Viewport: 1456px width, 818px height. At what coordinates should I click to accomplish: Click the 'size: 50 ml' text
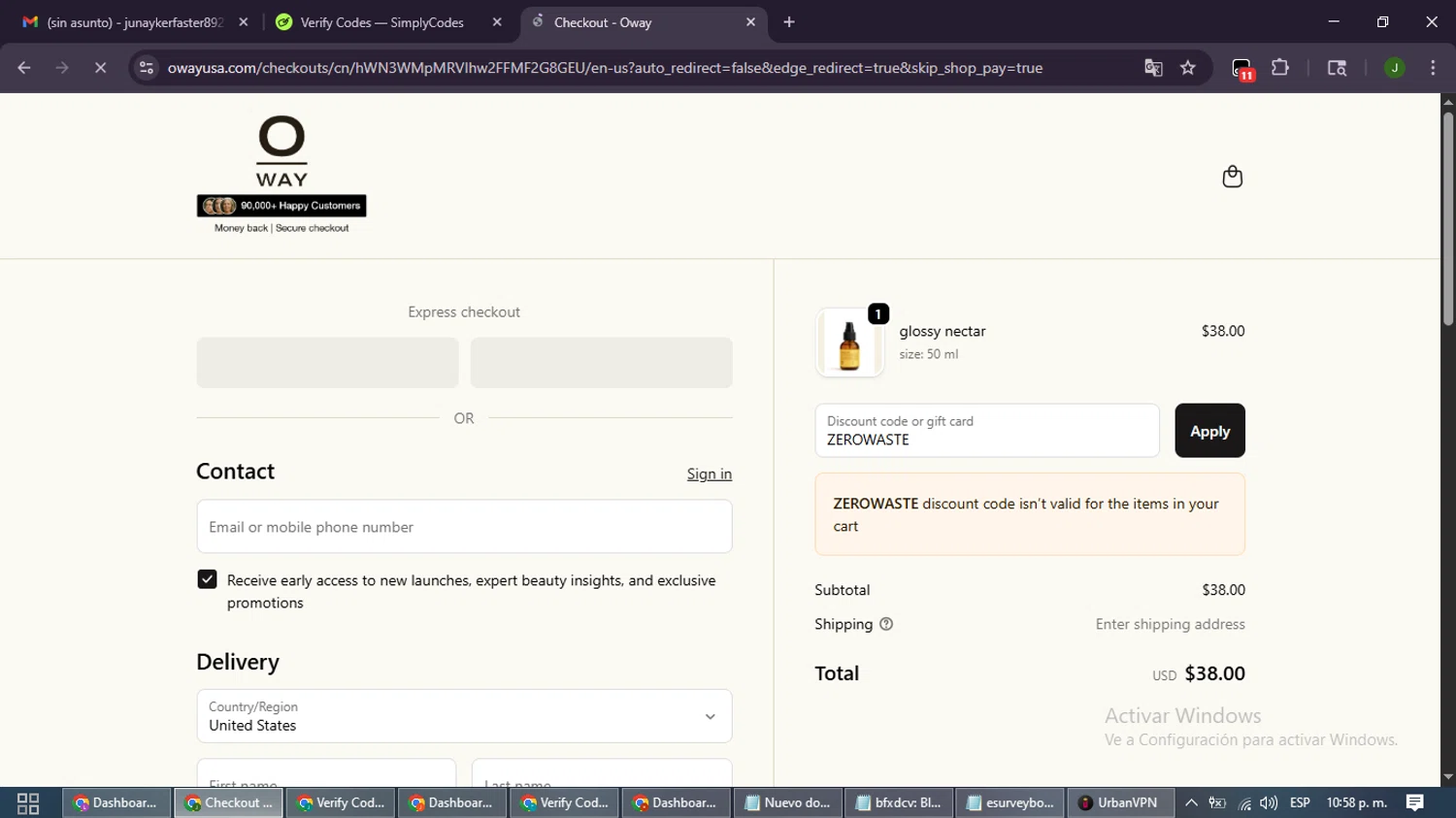pos(928,354)
